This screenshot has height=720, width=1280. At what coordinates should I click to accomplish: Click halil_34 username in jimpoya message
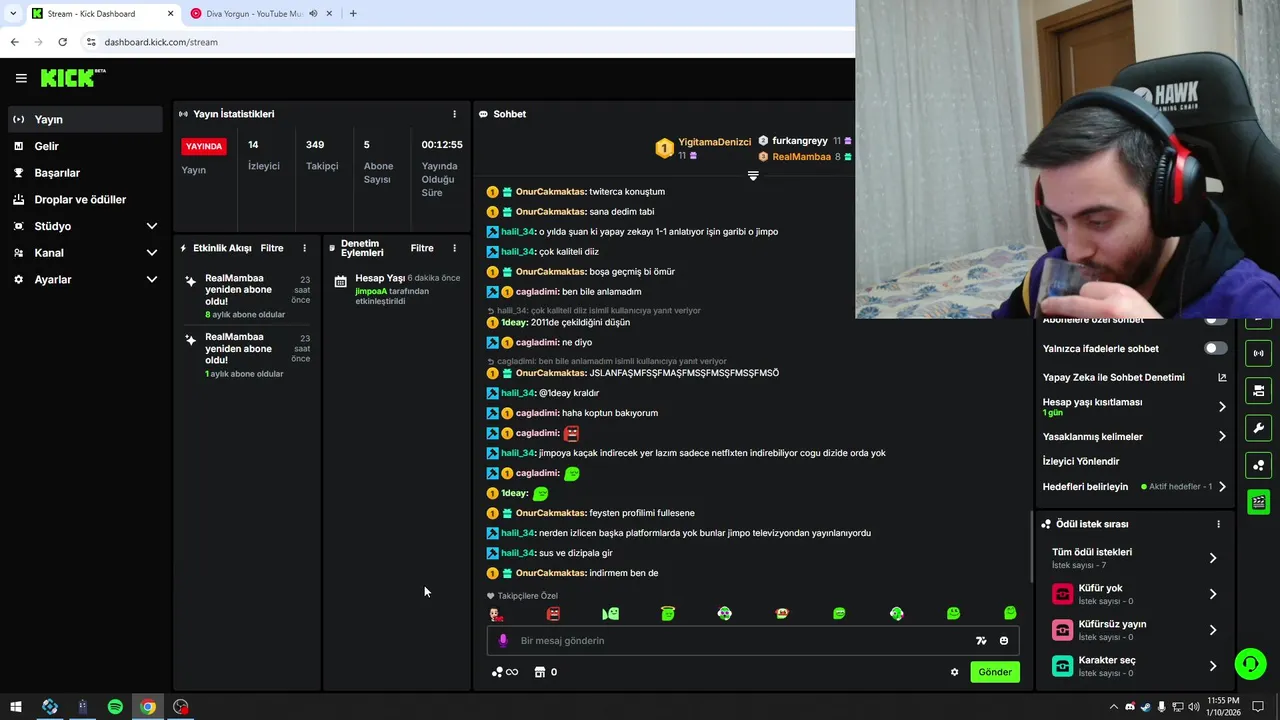pos(517,453)
